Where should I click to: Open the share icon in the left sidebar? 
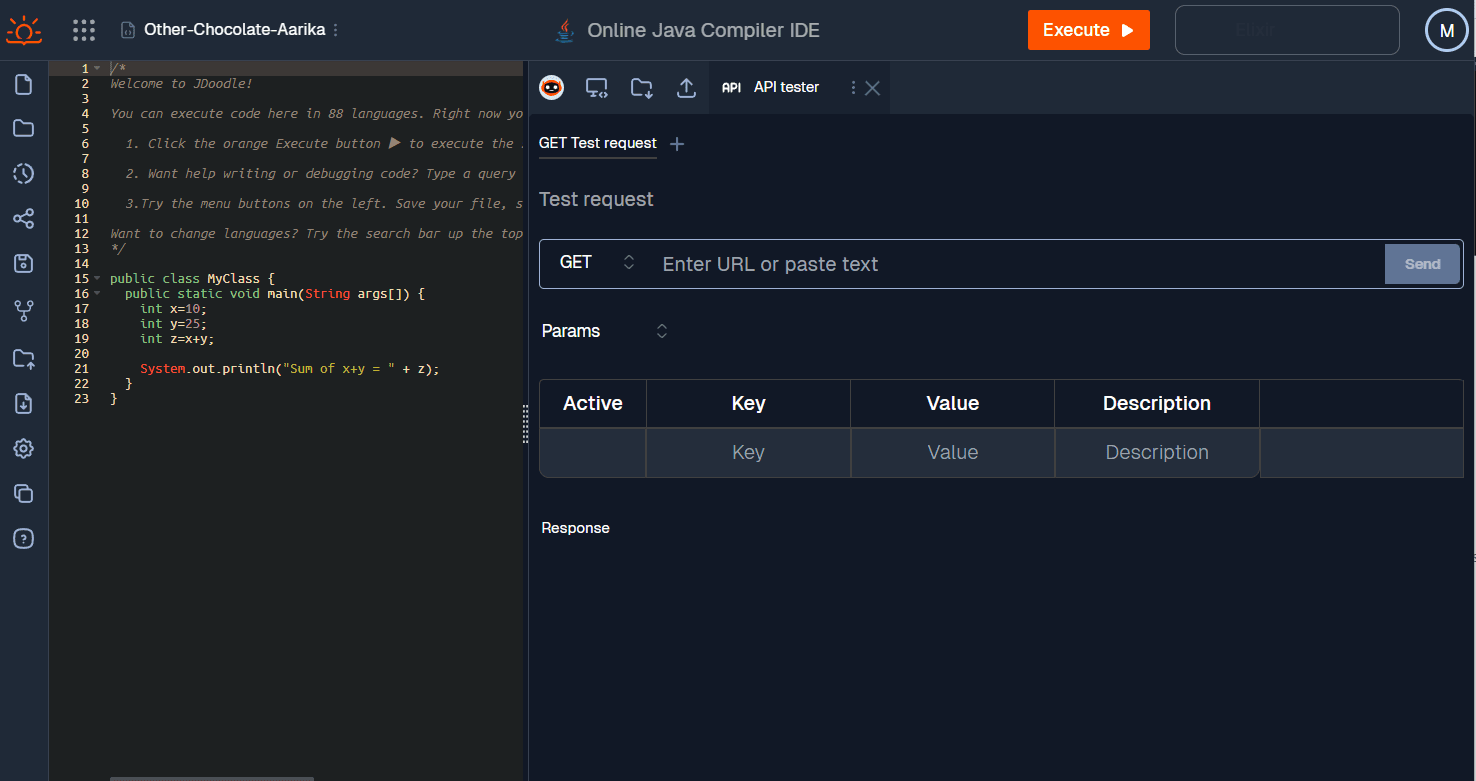point(22,218)
